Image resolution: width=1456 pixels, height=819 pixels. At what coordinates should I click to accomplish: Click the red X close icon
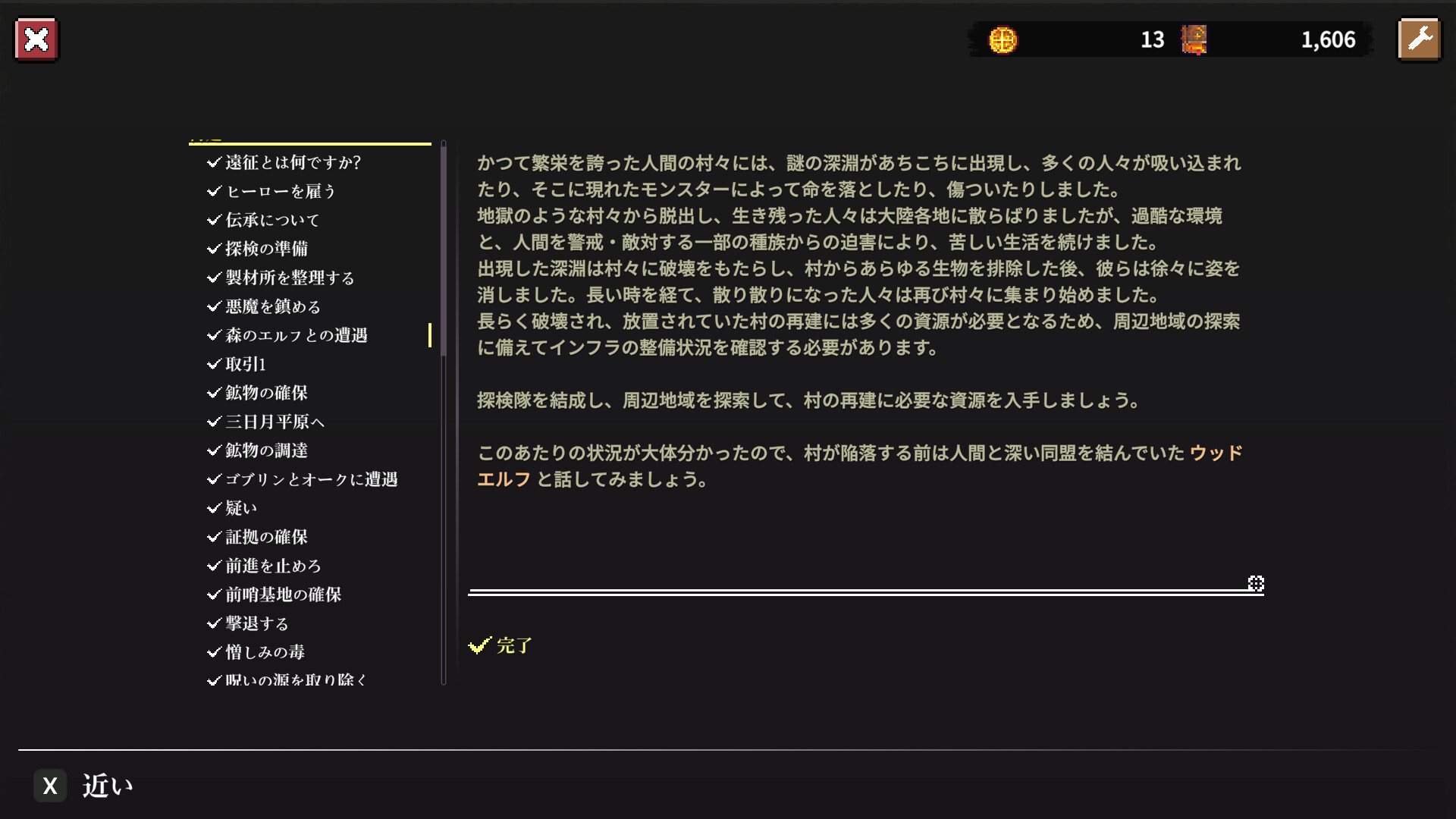coord(36,39)
